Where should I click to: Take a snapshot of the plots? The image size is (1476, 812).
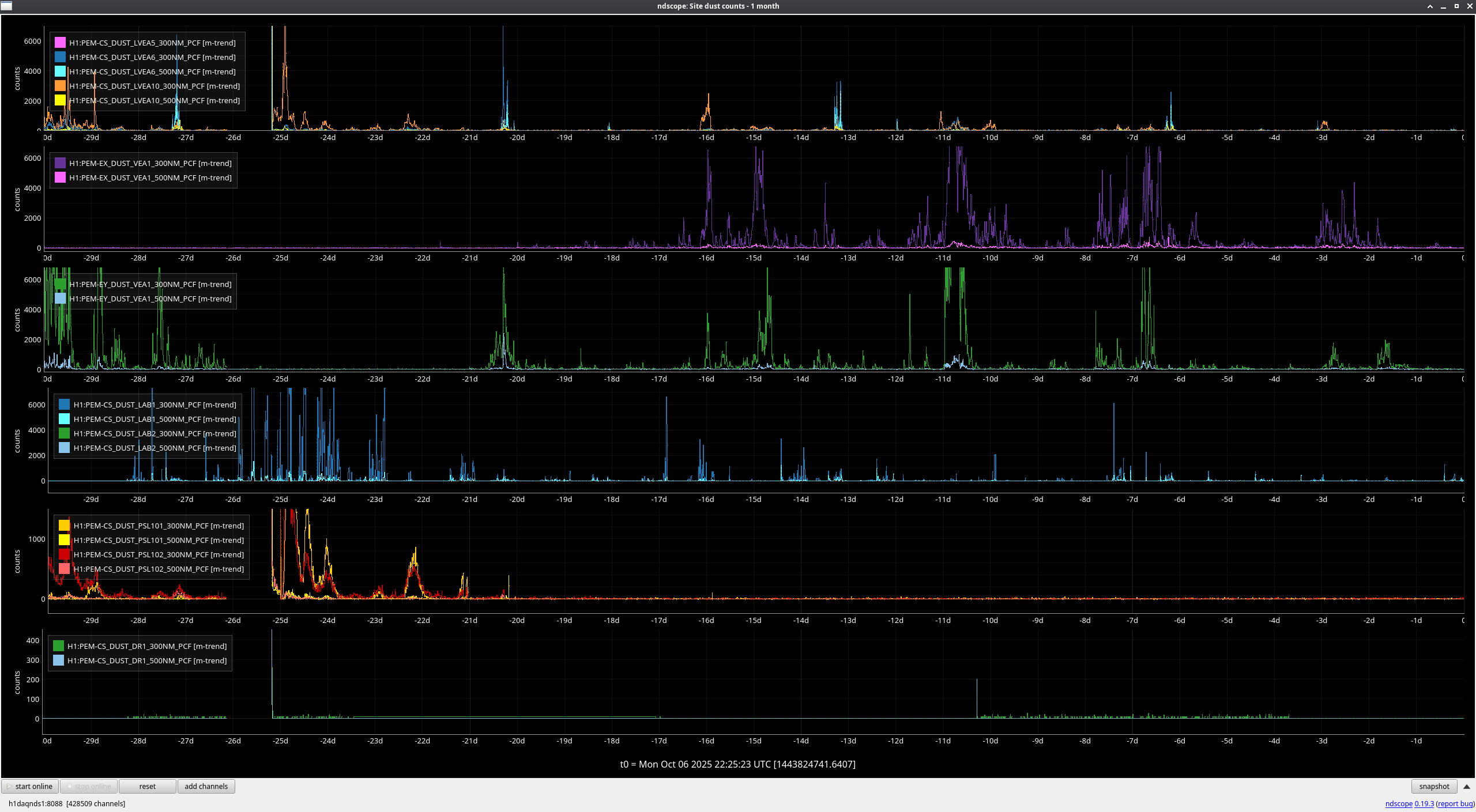1434,786
